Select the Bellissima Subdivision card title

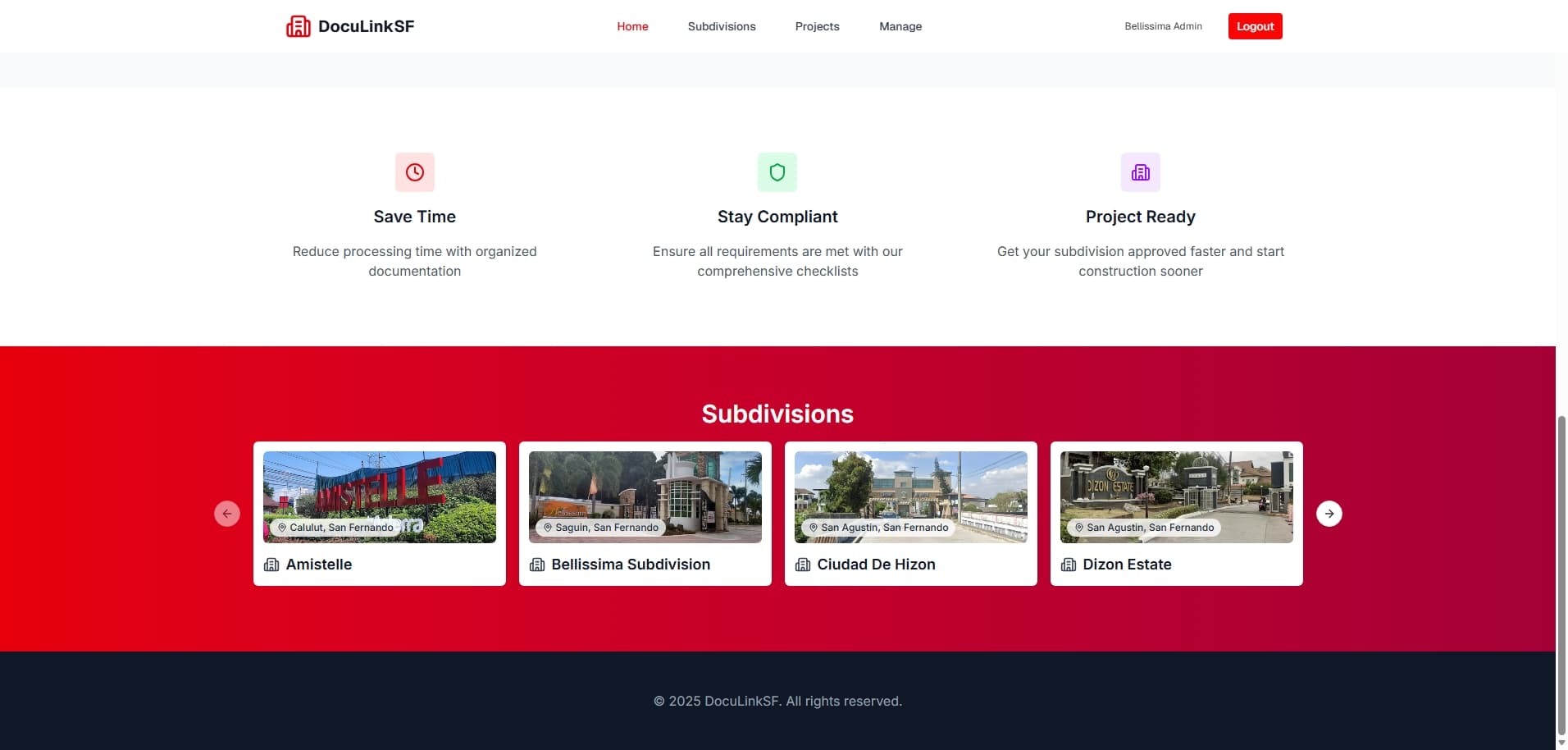coord(631,565)
